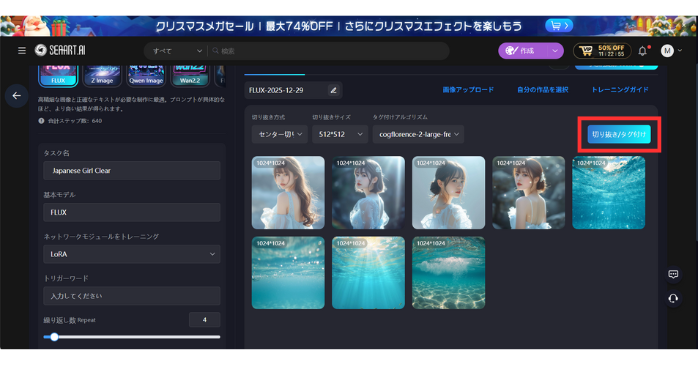Click the SeaArt.AI logo
Image resolution: width=698 pixels, height=365 pixels.
[x=60, y=50]
